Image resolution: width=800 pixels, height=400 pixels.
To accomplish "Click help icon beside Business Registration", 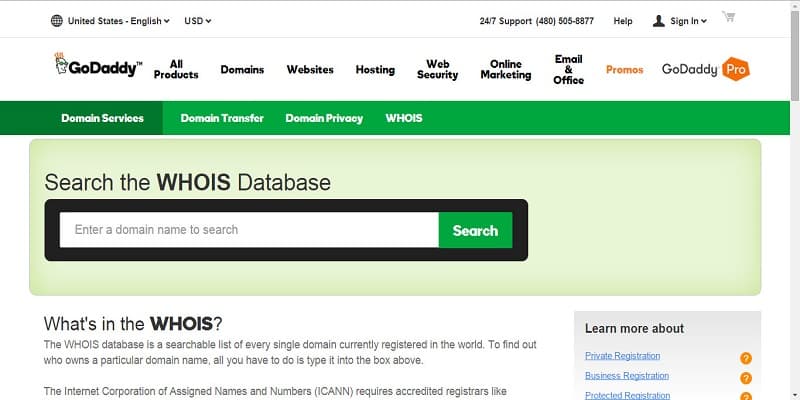I will coord(745,378).
